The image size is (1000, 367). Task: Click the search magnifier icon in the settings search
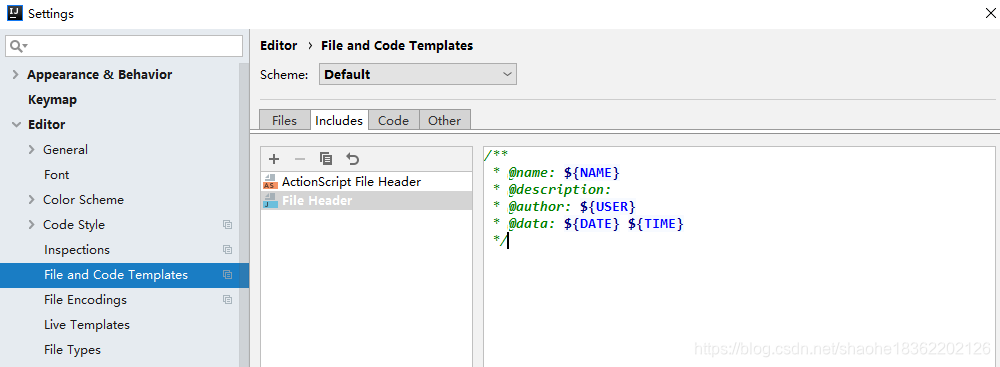17,46
